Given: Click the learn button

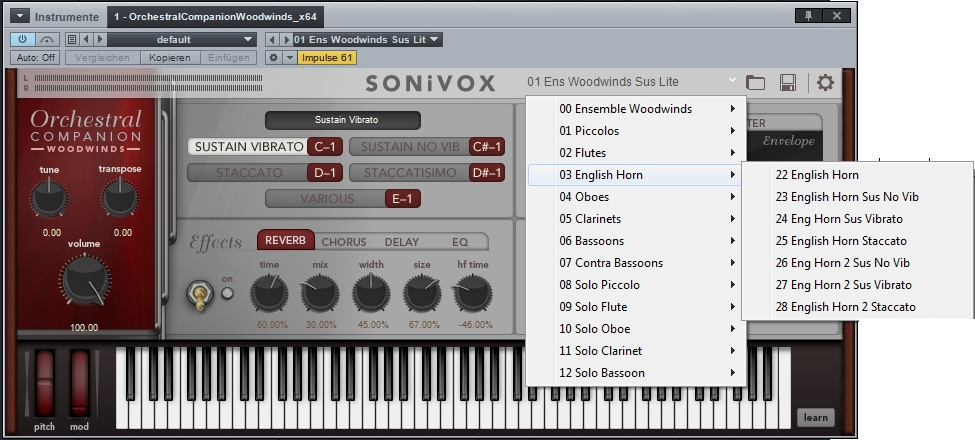Looking at the screenshot, I should coord(815,418).
